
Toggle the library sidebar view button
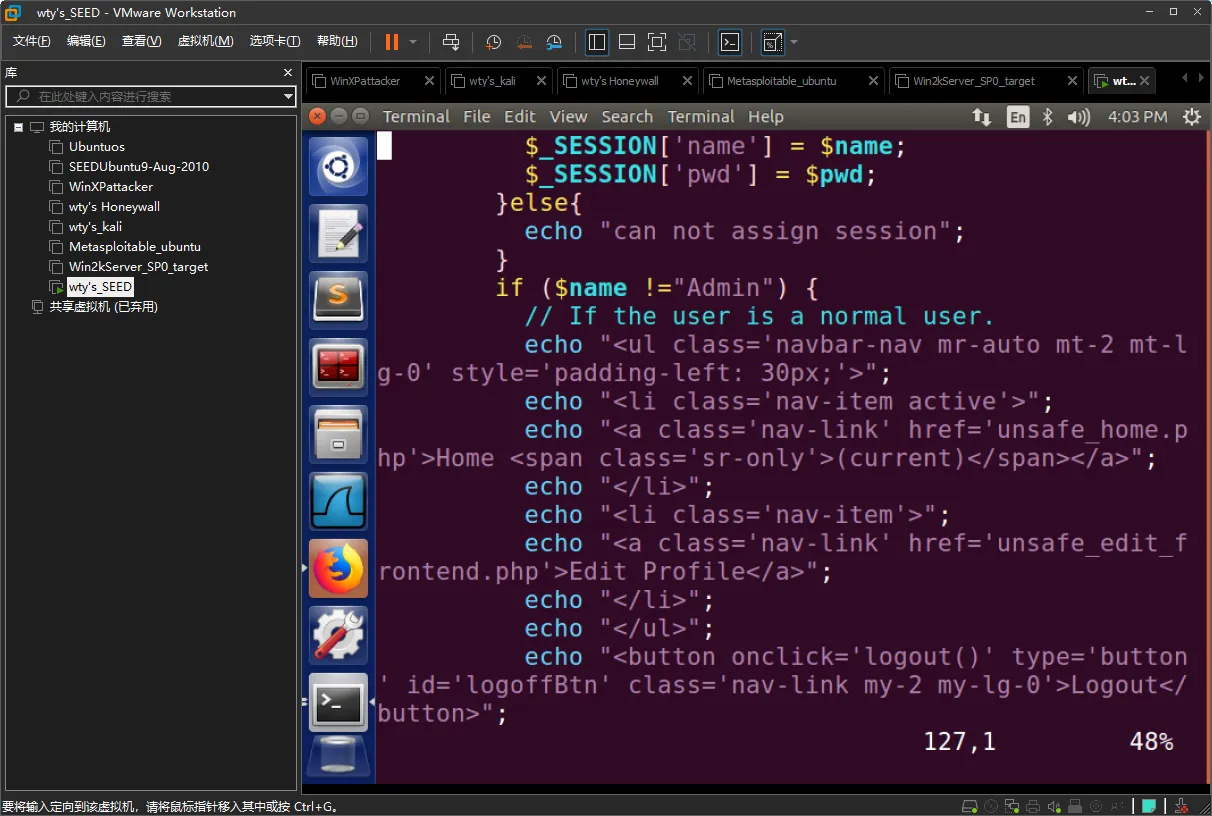coord(597,42)
